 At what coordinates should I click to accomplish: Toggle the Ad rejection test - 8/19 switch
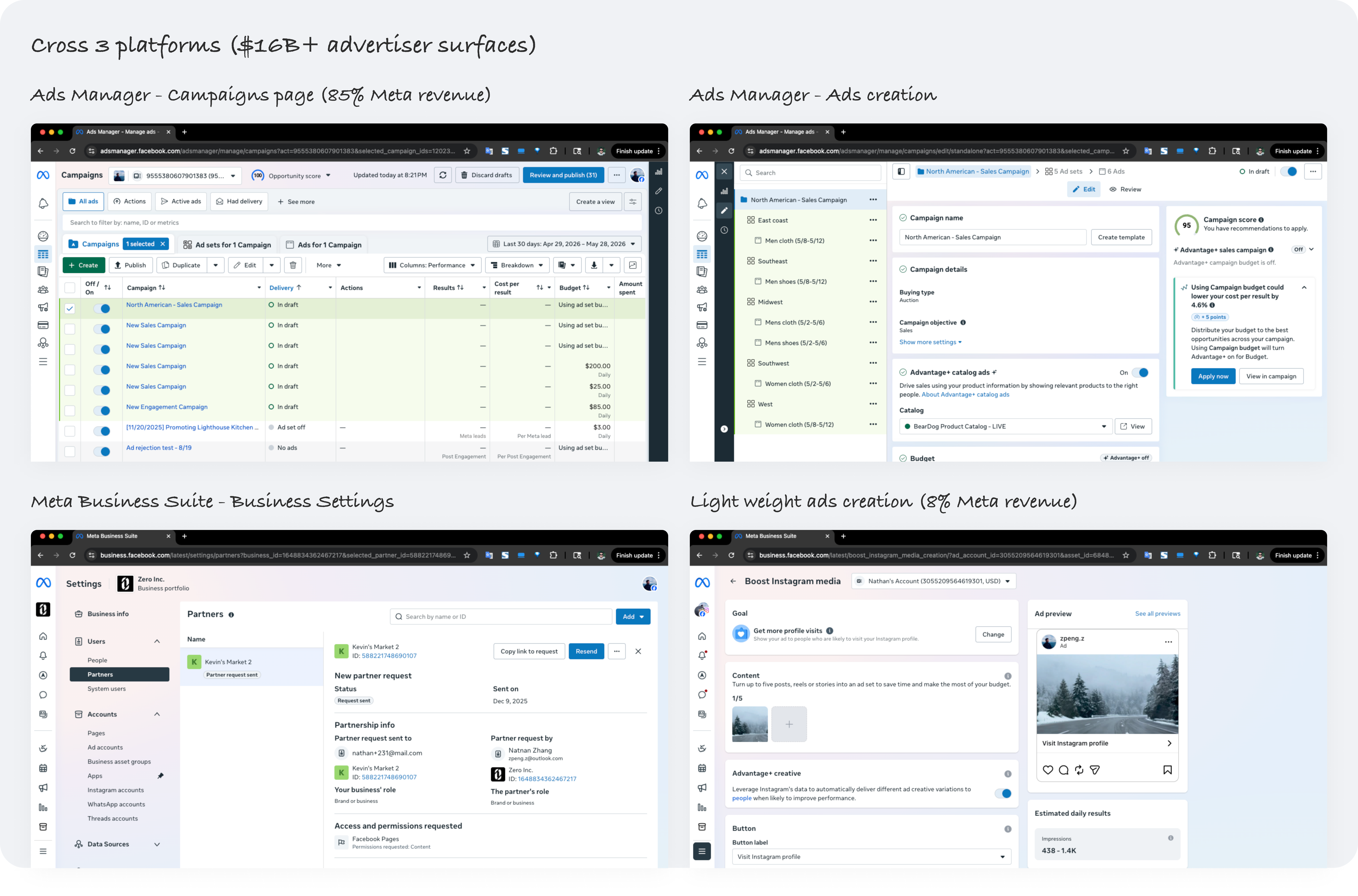(102, 451)
